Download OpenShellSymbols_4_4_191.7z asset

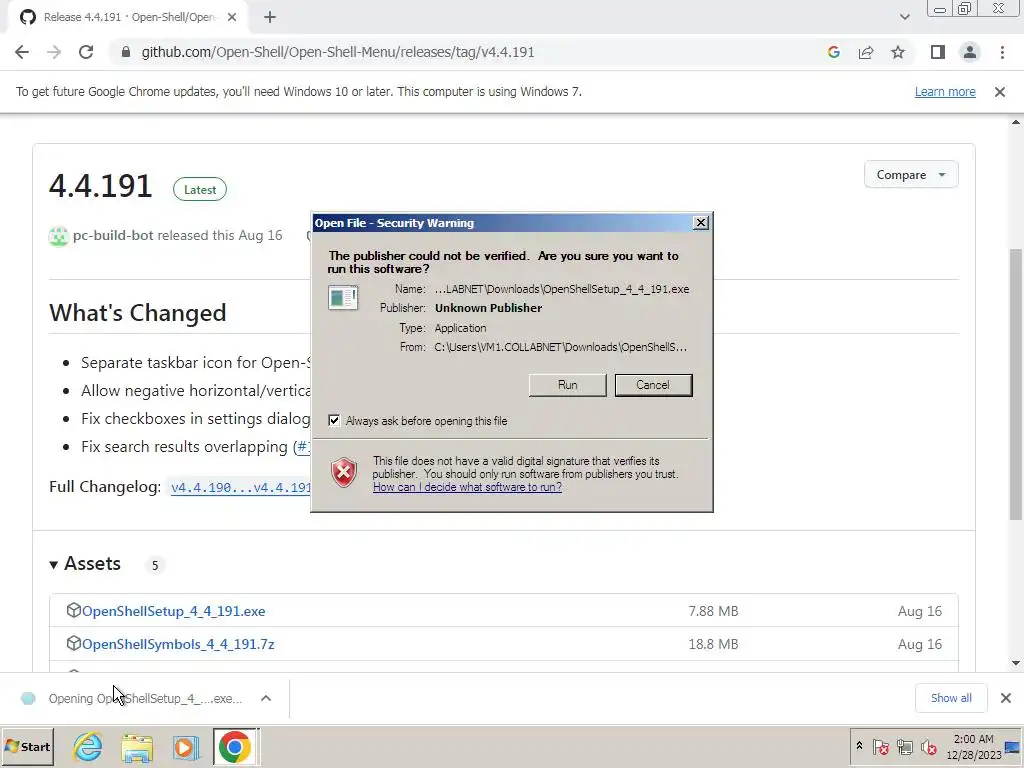[x=178, y=645]
